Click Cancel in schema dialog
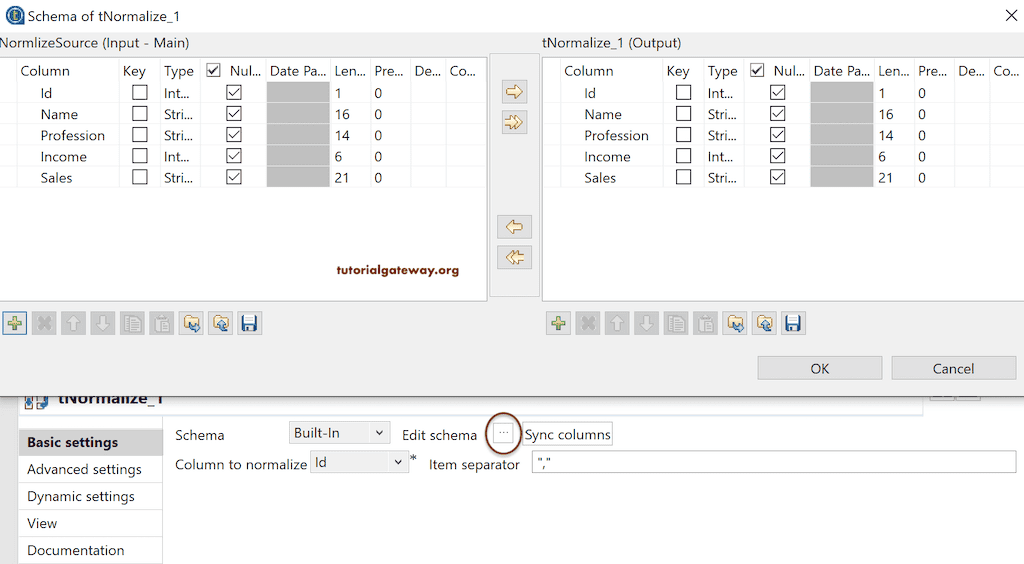 (953, 368)
